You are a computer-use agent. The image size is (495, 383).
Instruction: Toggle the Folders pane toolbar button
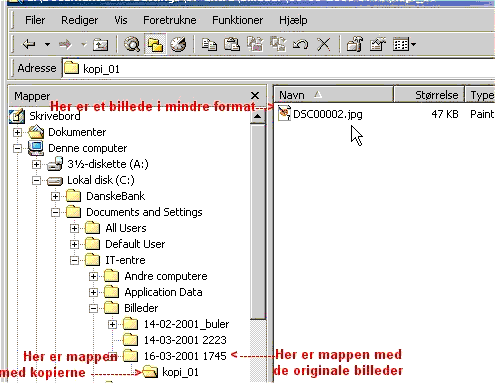point(155,44)
